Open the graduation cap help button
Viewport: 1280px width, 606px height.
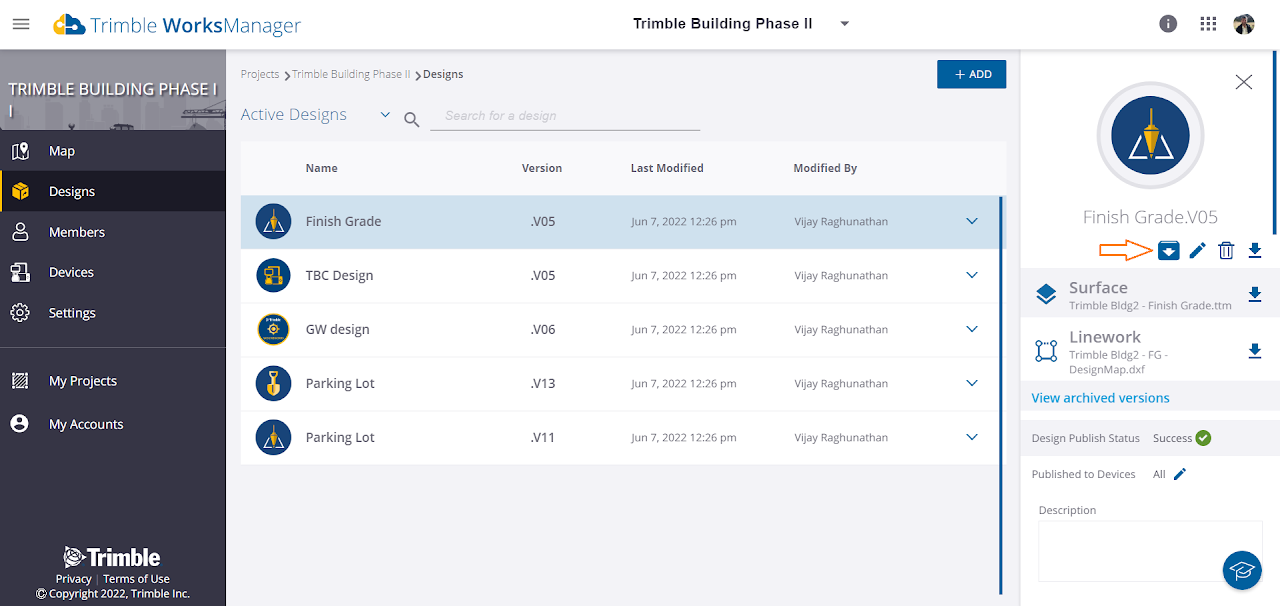coord(1242,570)
